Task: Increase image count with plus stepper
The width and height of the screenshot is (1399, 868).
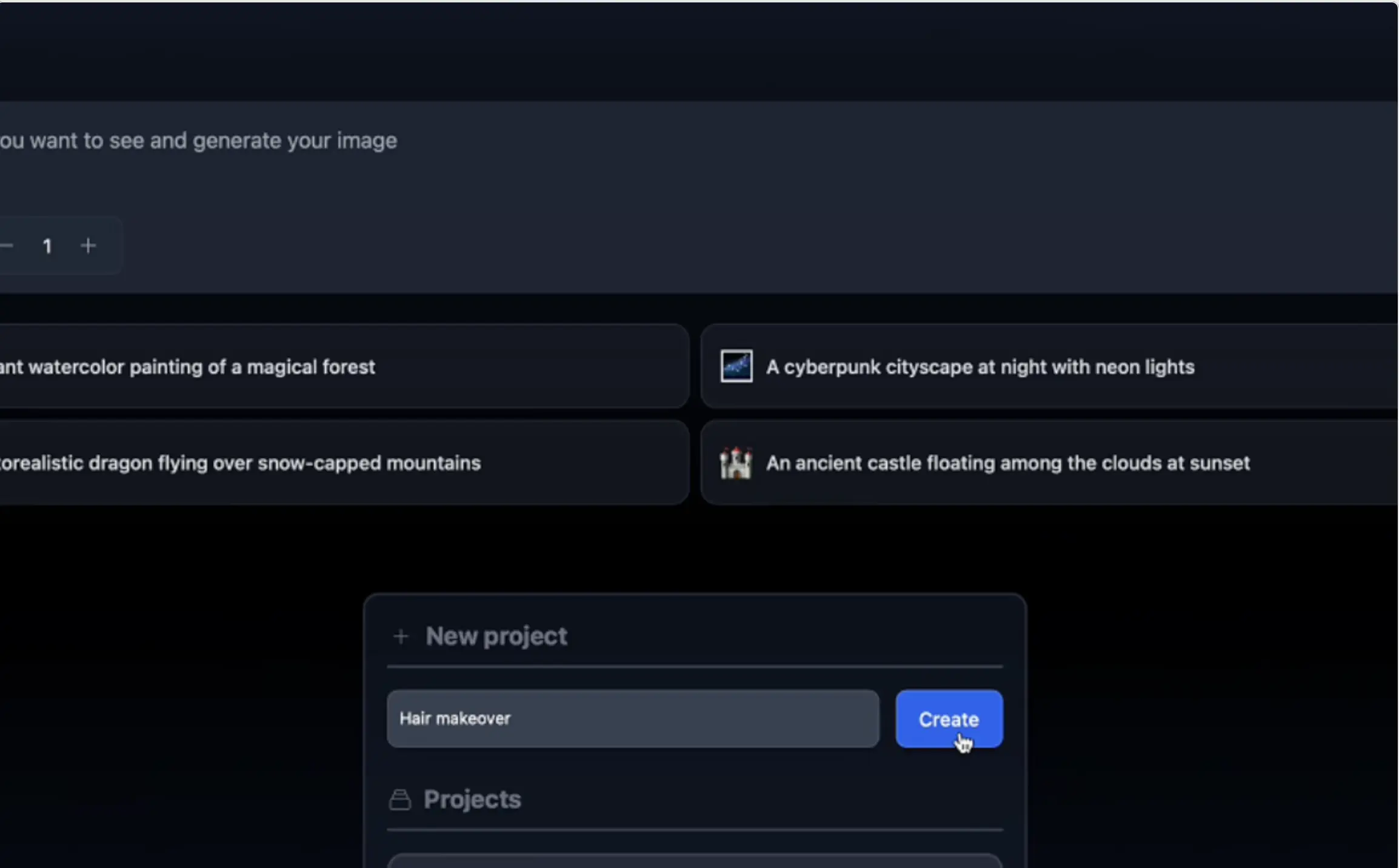Action: (88, 245)
